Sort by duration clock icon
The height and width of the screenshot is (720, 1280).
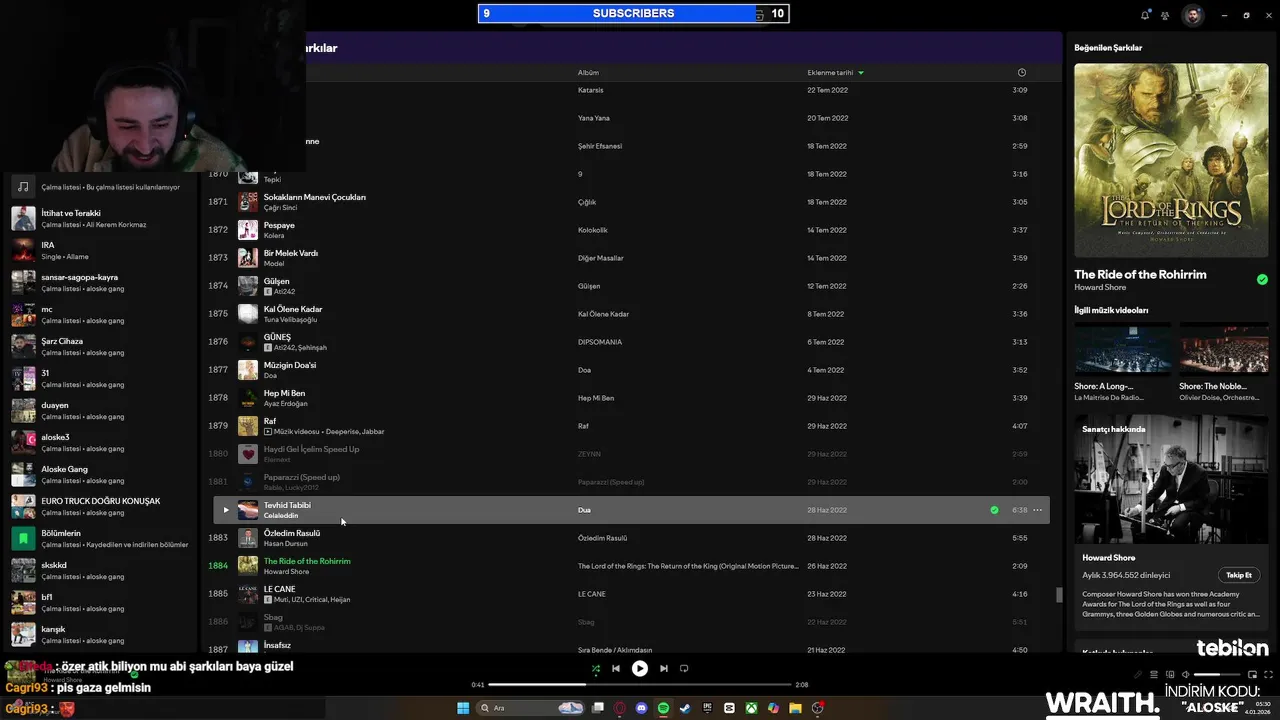(1021, 72)
